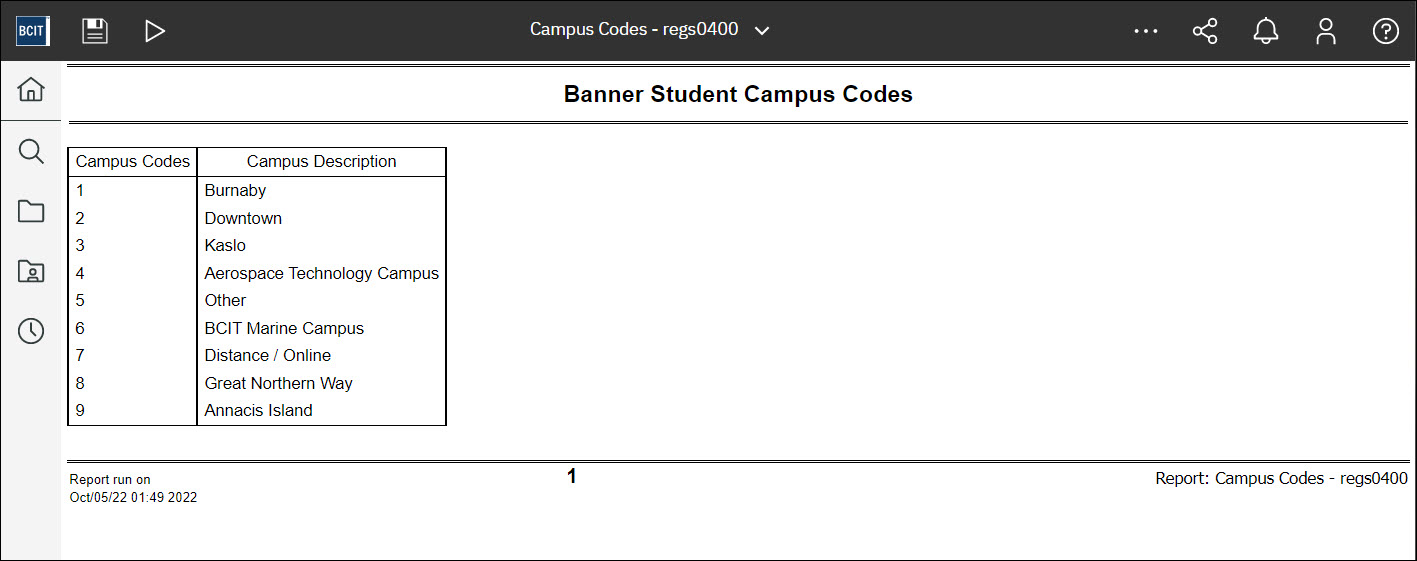Screen dimensions: 1417x561
Task: Select the BCIT Marine Campus cell
Action: click(x=322, y=328)
